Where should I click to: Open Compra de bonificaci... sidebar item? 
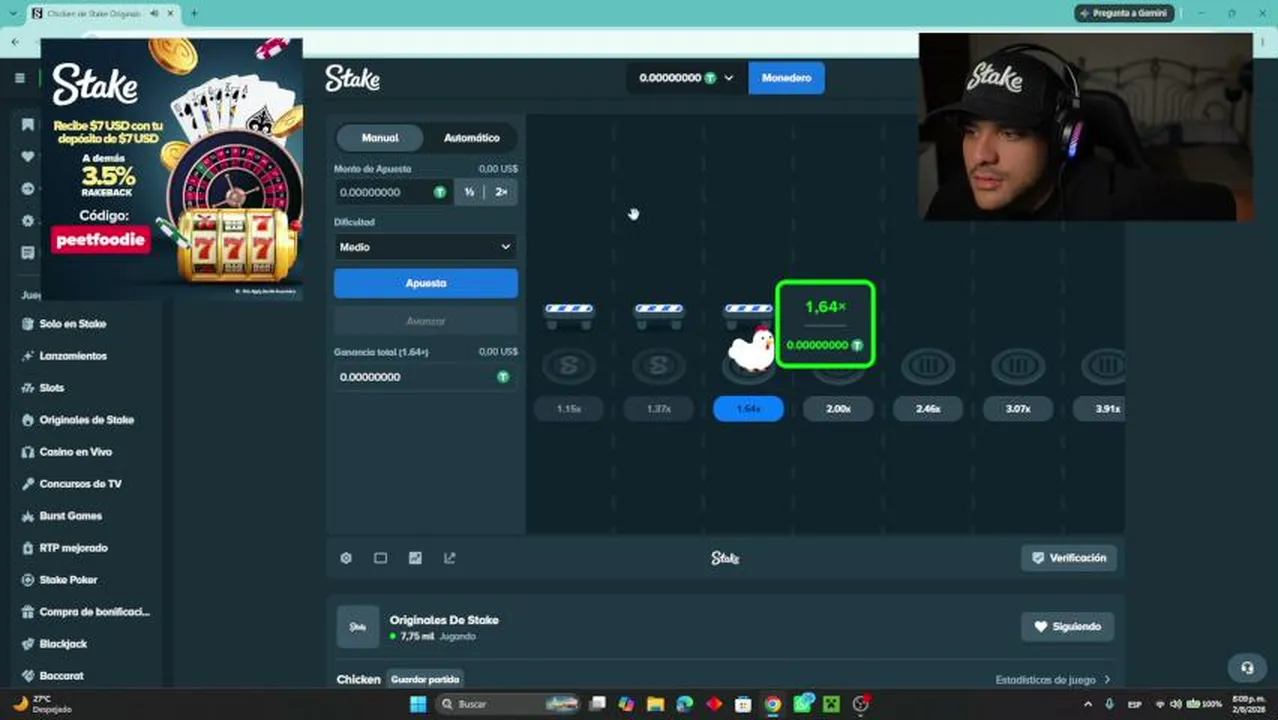(94, 612)
